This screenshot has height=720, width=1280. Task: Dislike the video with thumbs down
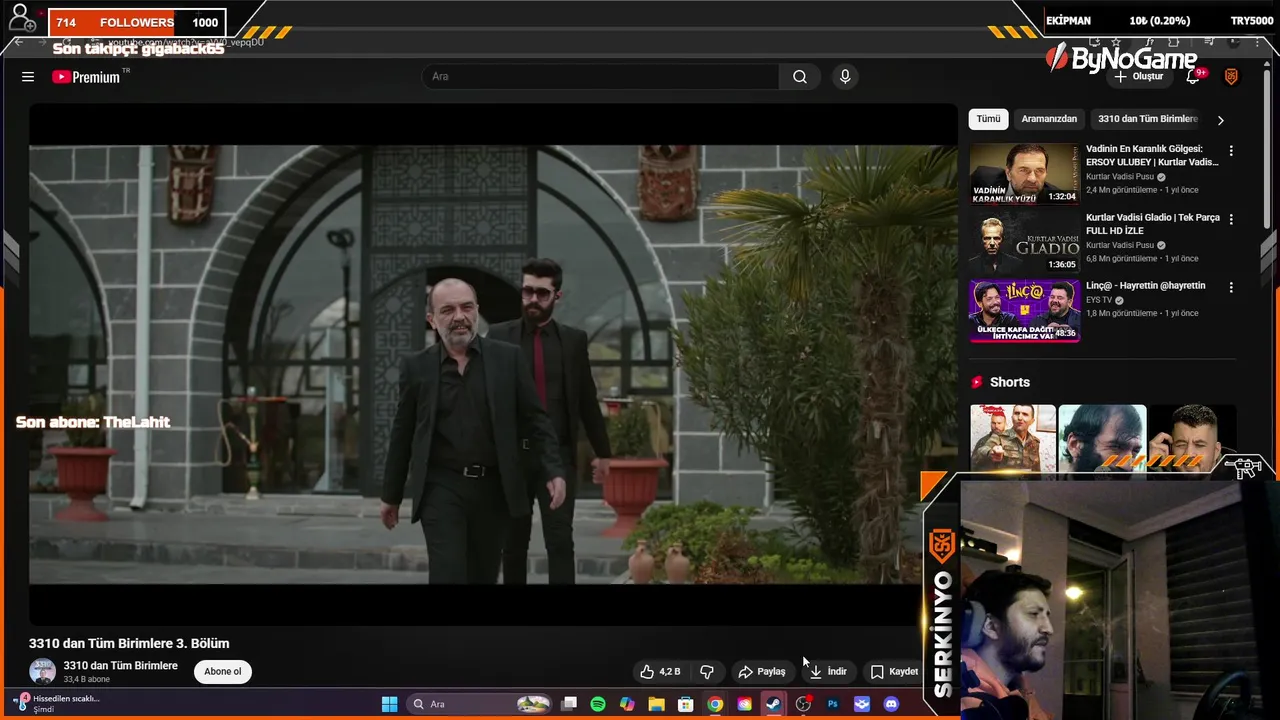click(707, 672)
